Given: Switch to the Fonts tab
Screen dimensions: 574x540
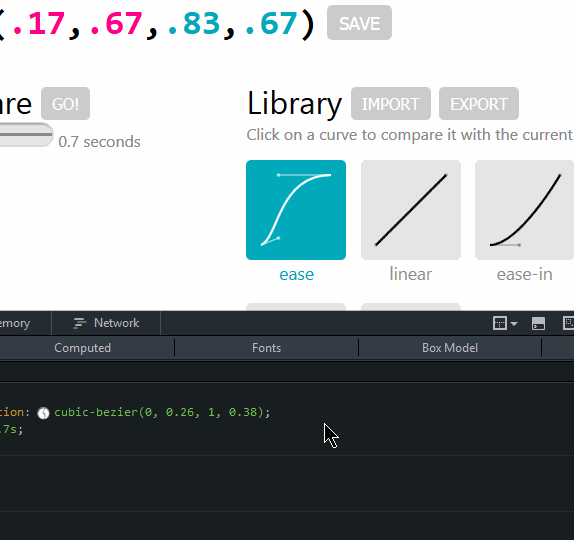Looking at the screenshot, I should 266,348.
